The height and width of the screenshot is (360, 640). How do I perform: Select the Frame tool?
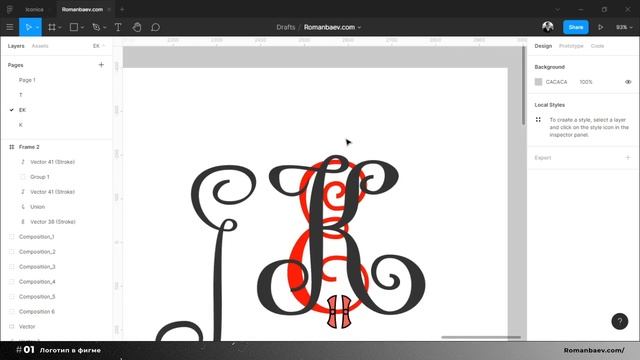(52, 27)
